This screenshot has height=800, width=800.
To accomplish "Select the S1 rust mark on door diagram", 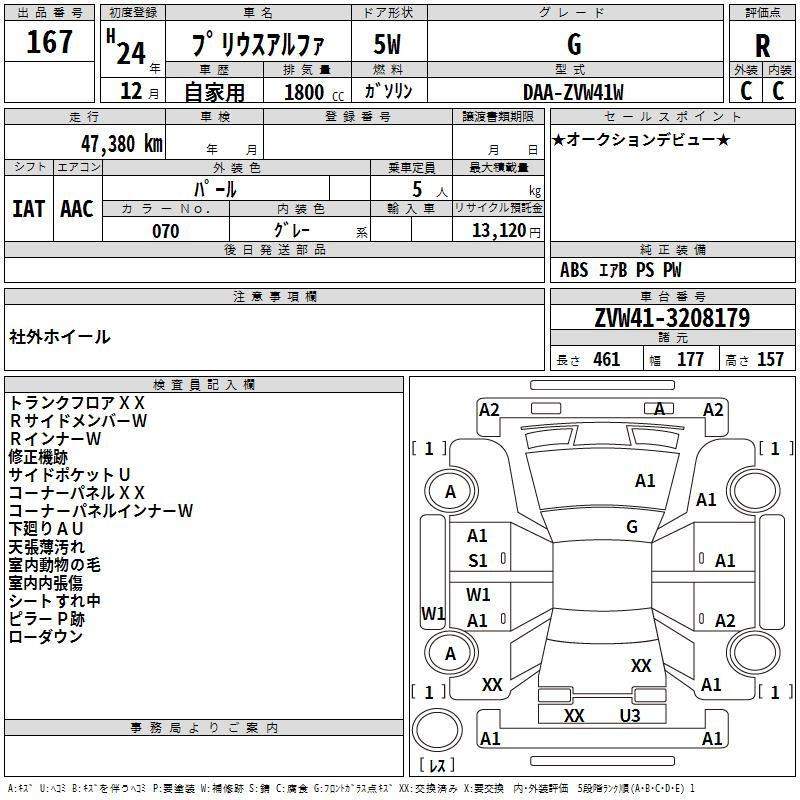I will click(x=478, y=561).
